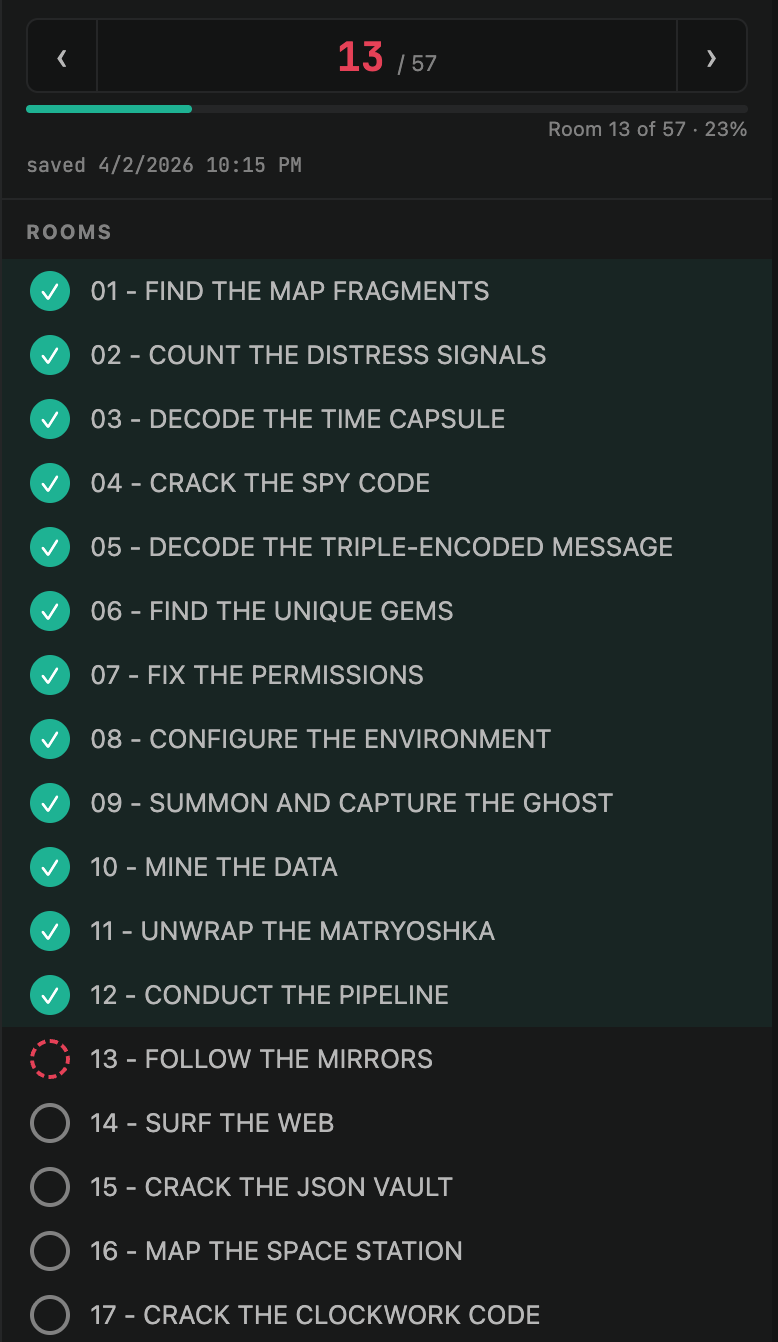
Task: Select the checkmark icon for COUNT THE DISTRESS SIGNALS
Action: pyautogui.click(x=50, y=355)
